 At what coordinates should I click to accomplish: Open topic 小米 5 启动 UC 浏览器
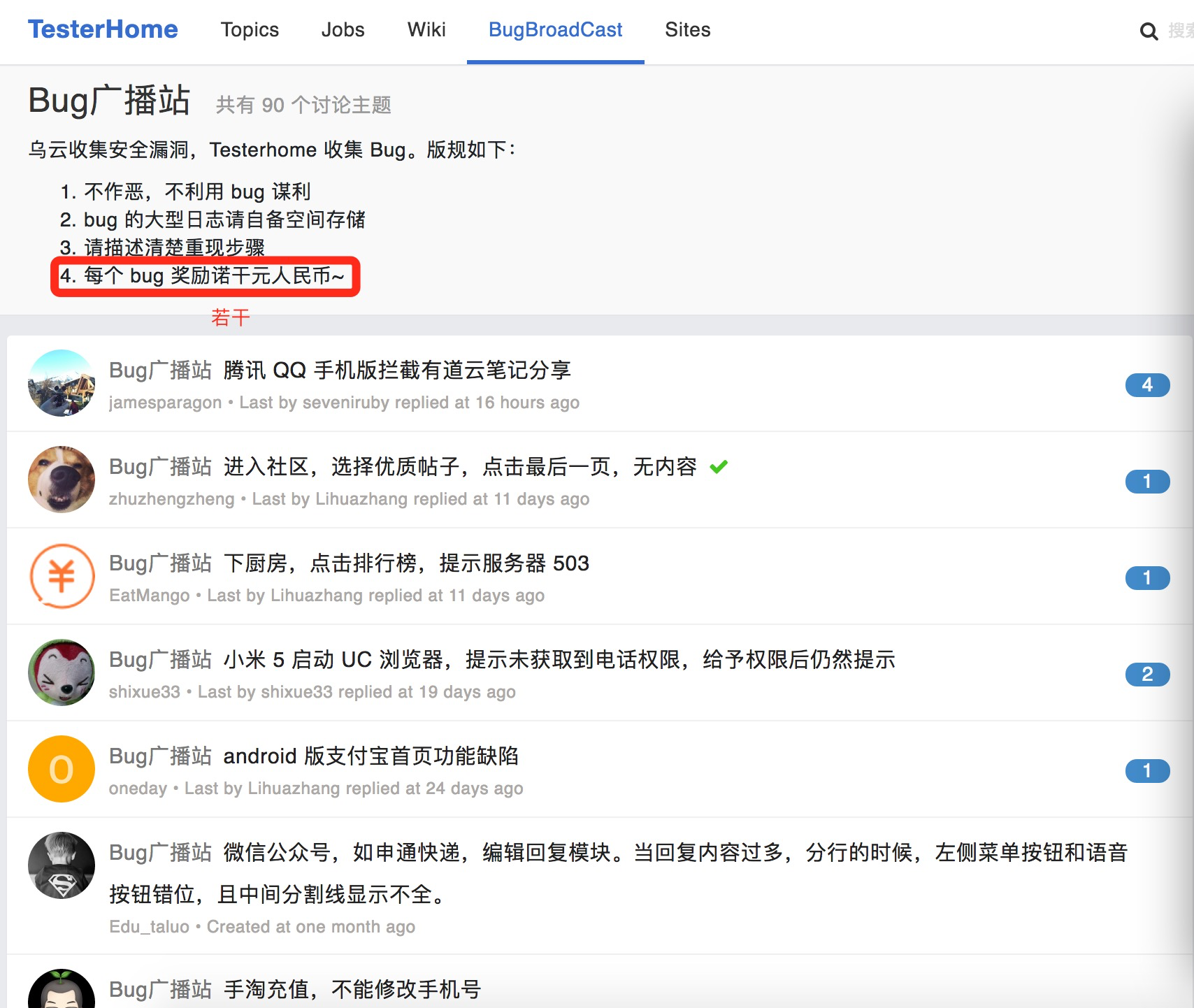pos(559,659)
